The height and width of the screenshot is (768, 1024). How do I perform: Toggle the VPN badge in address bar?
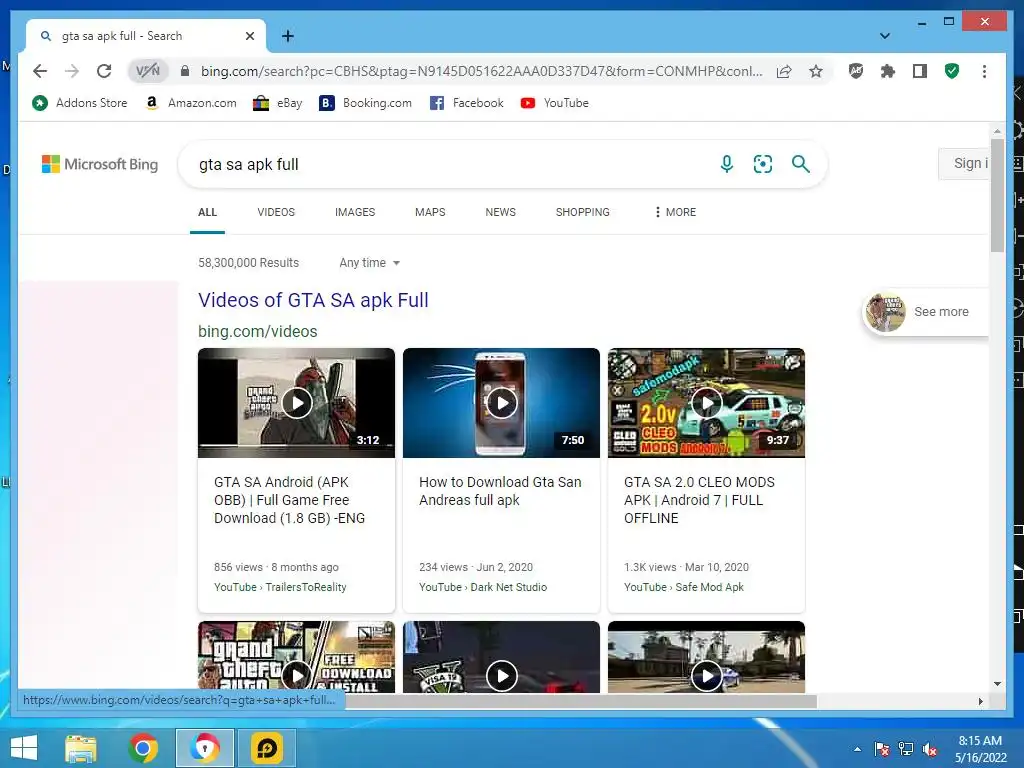click(x=148, y=71)
